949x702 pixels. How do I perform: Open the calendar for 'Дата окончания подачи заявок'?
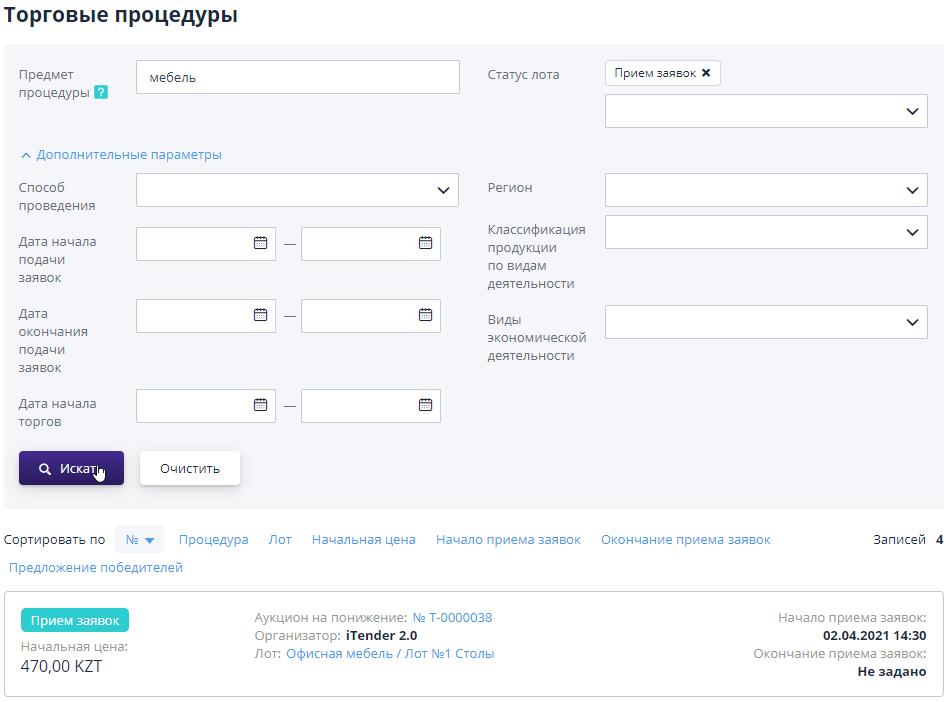point(262,316)
